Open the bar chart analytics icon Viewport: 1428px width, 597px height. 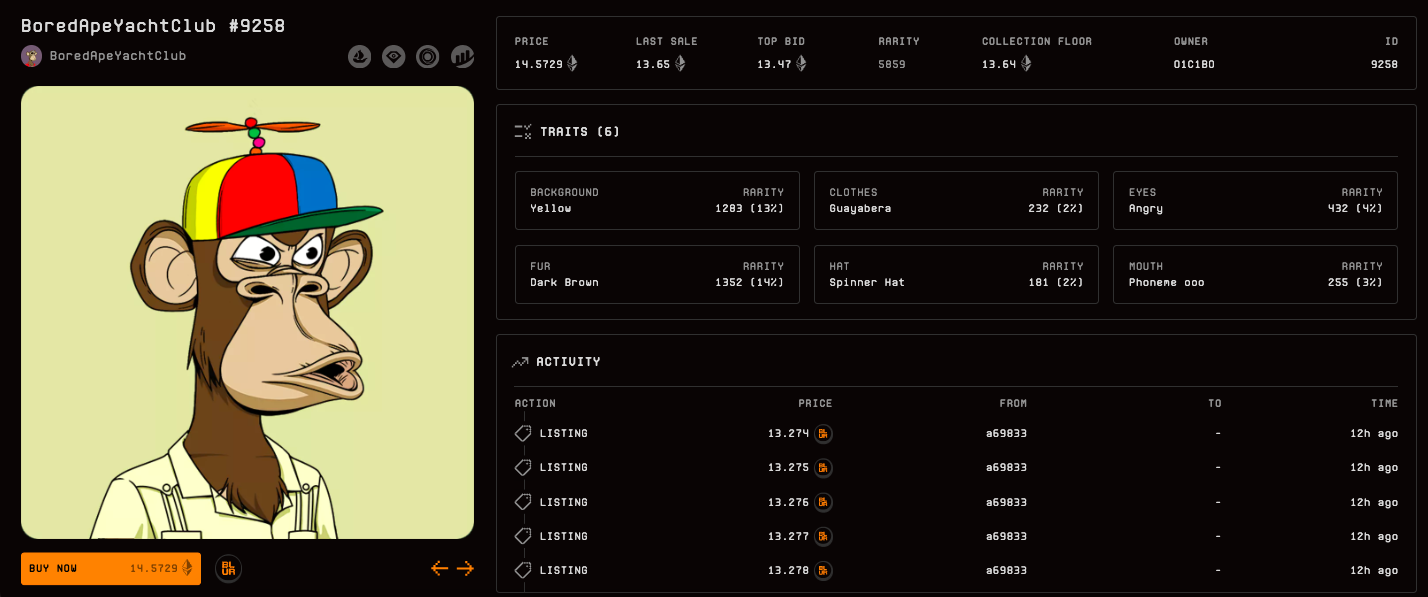(462, 57)
